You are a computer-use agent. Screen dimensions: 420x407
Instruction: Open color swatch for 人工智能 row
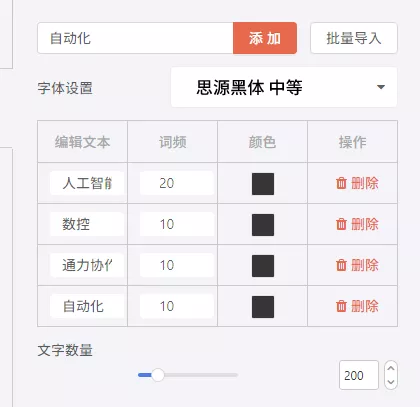(263, 184)
